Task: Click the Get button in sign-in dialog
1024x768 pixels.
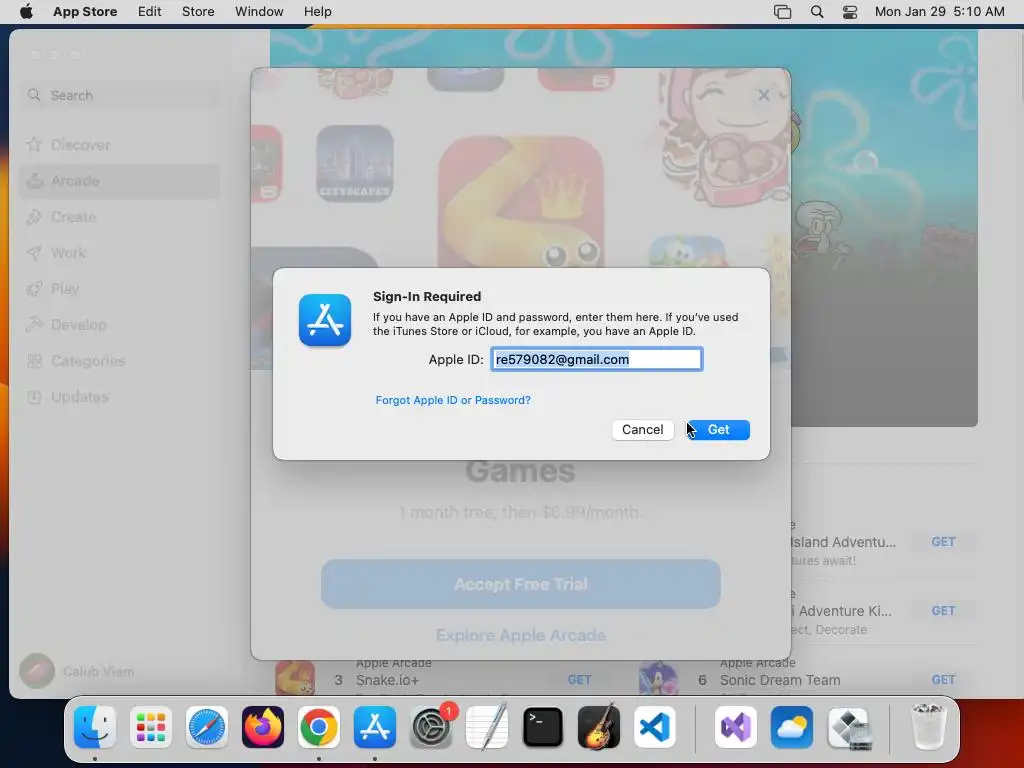Action: pyautogui.click(x=718, y=430)
